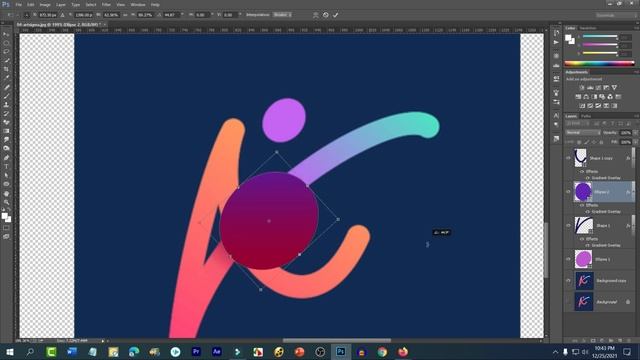Open the workspace switcher dropdown
Screen dimensions: 640x360
616,15
